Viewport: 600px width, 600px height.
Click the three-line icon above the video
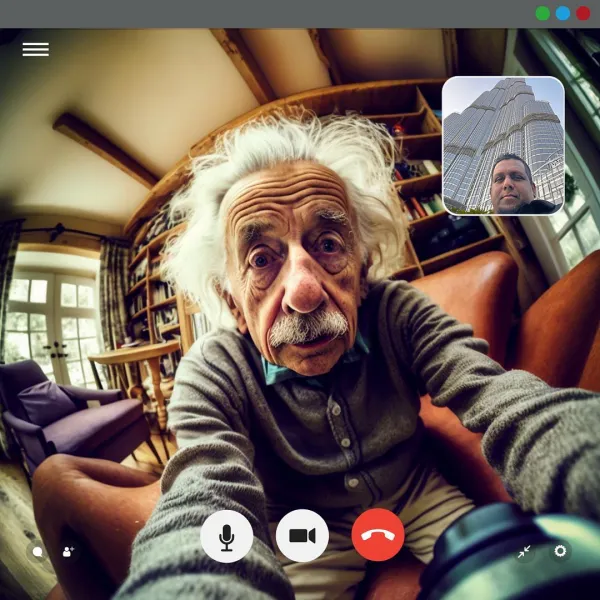click(35, 49)
